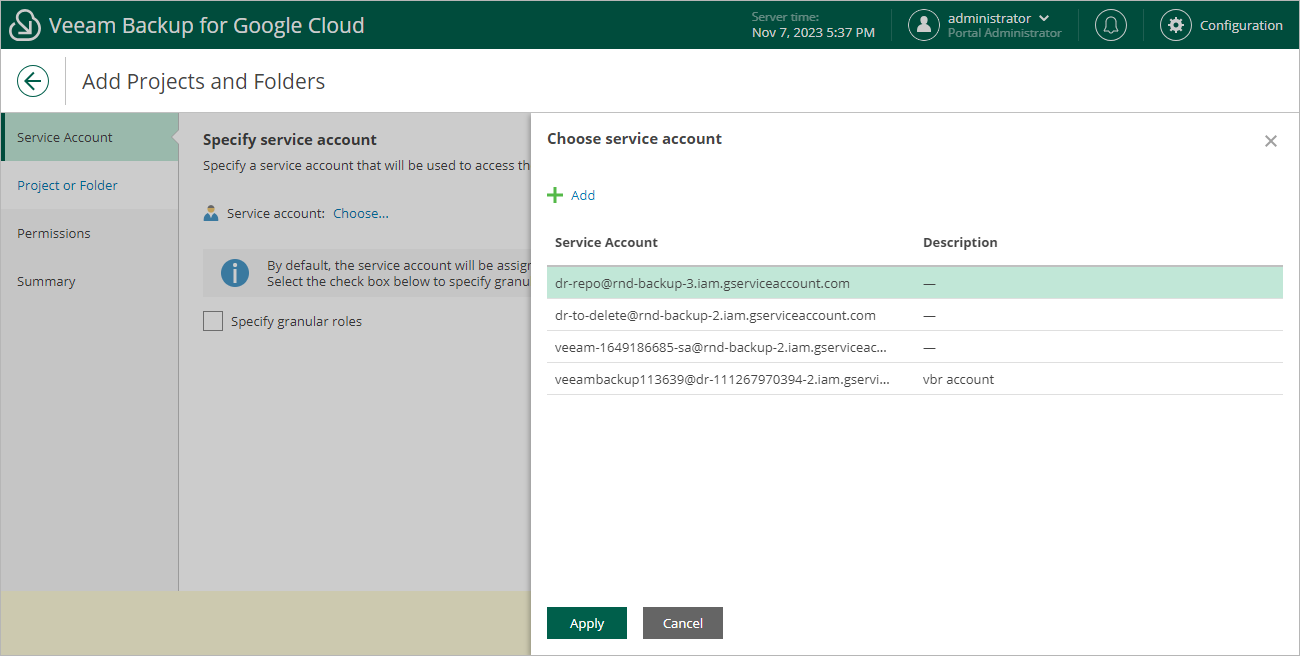Click the administrator user avatar icon
Image resolution: width=1300 pixels, height=656 pixels.
click(924, 26)
